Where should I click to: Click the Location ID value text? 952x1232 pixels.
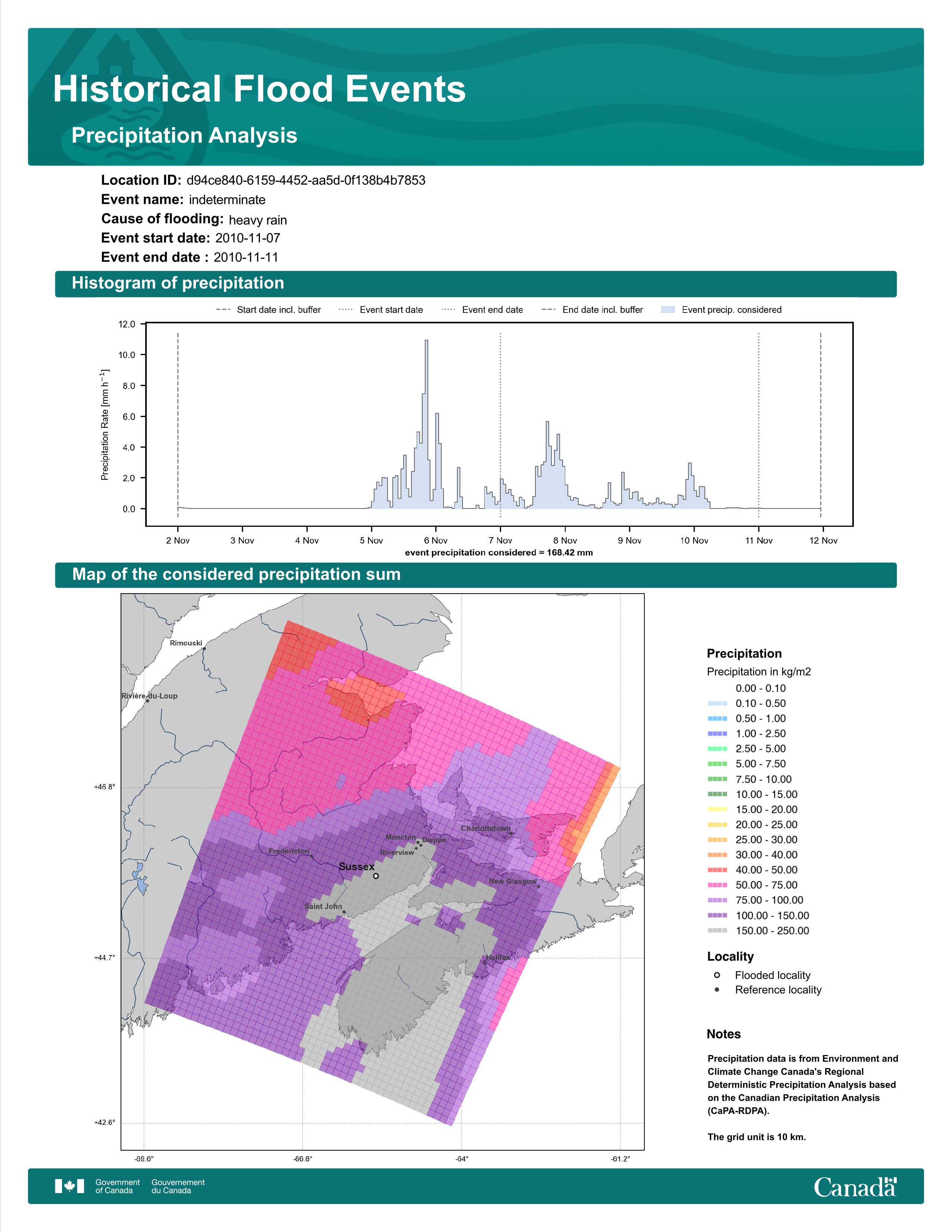[x=306, y=181]
